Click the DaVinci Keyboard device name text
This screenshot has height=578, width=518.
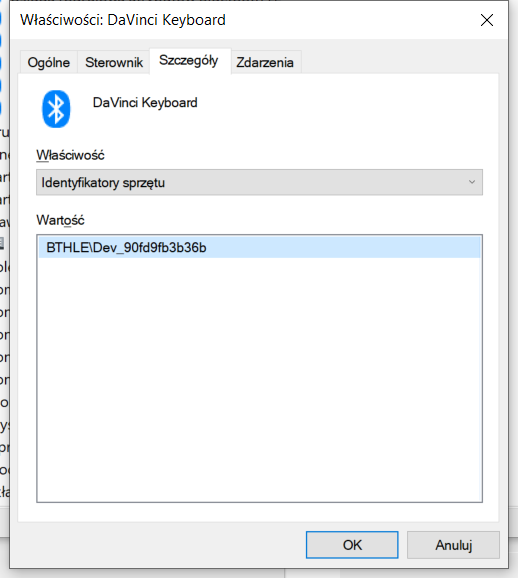145,102
